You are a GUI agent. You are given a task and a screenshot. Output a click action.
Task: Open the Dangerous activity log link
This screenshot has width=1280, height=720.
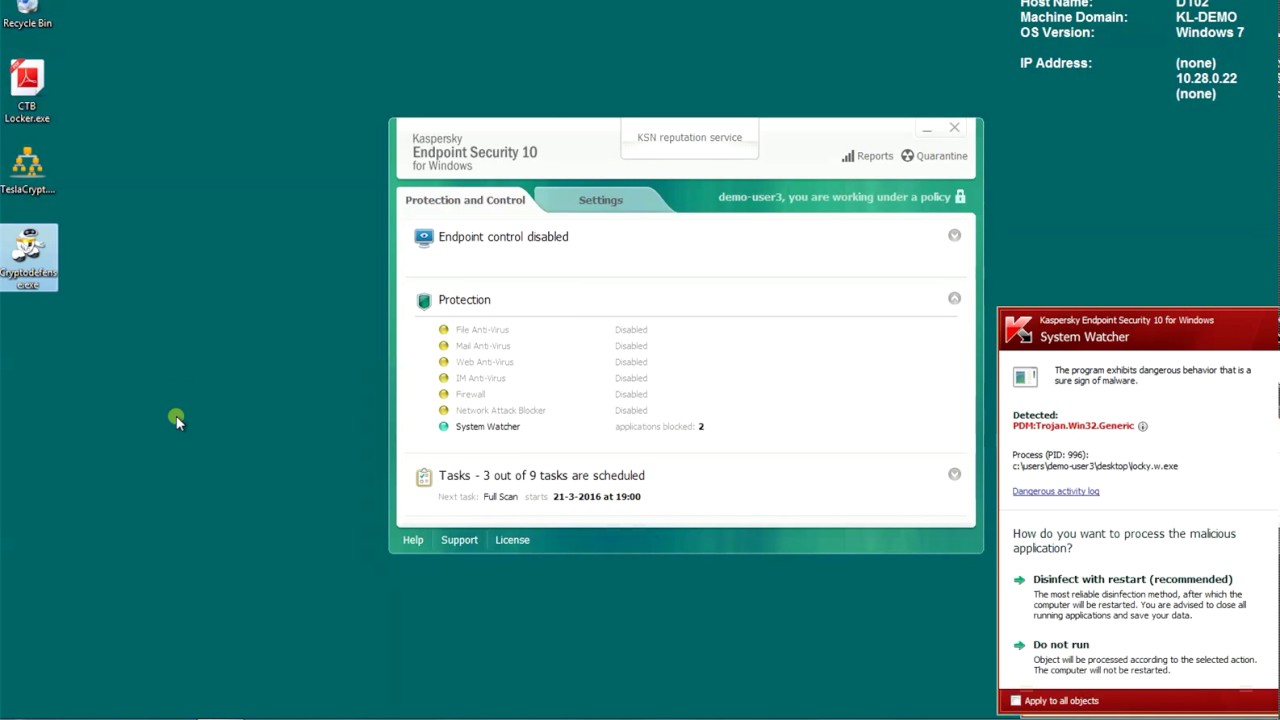pos(1055,491)
